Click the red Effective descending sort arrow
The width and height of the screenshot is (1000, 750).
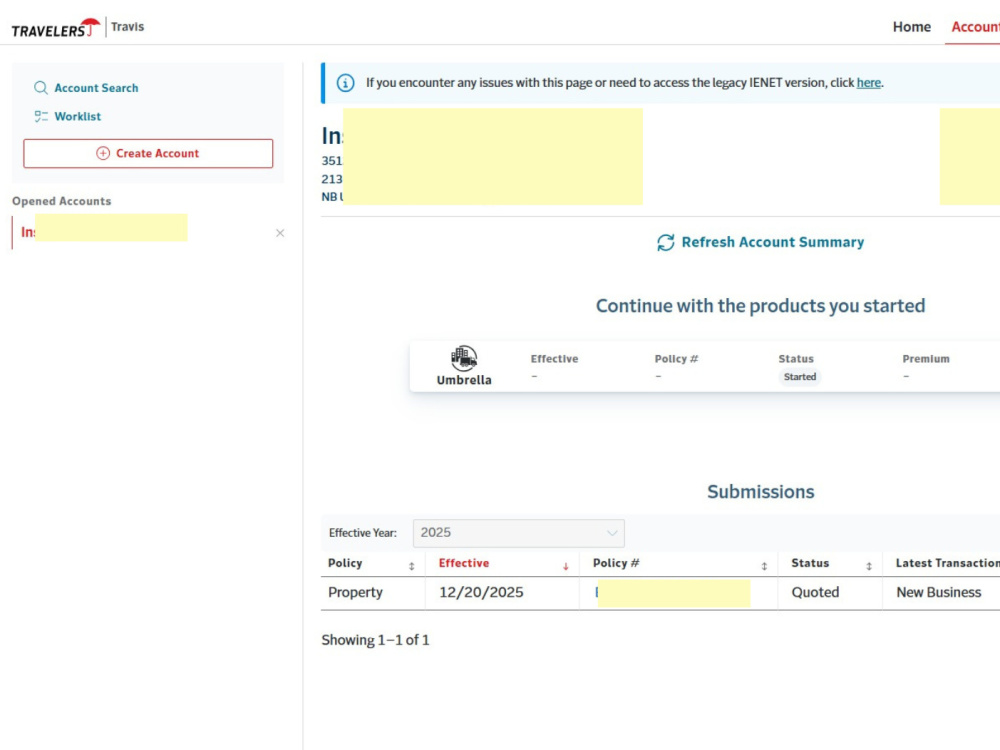[x=565, y=566]
